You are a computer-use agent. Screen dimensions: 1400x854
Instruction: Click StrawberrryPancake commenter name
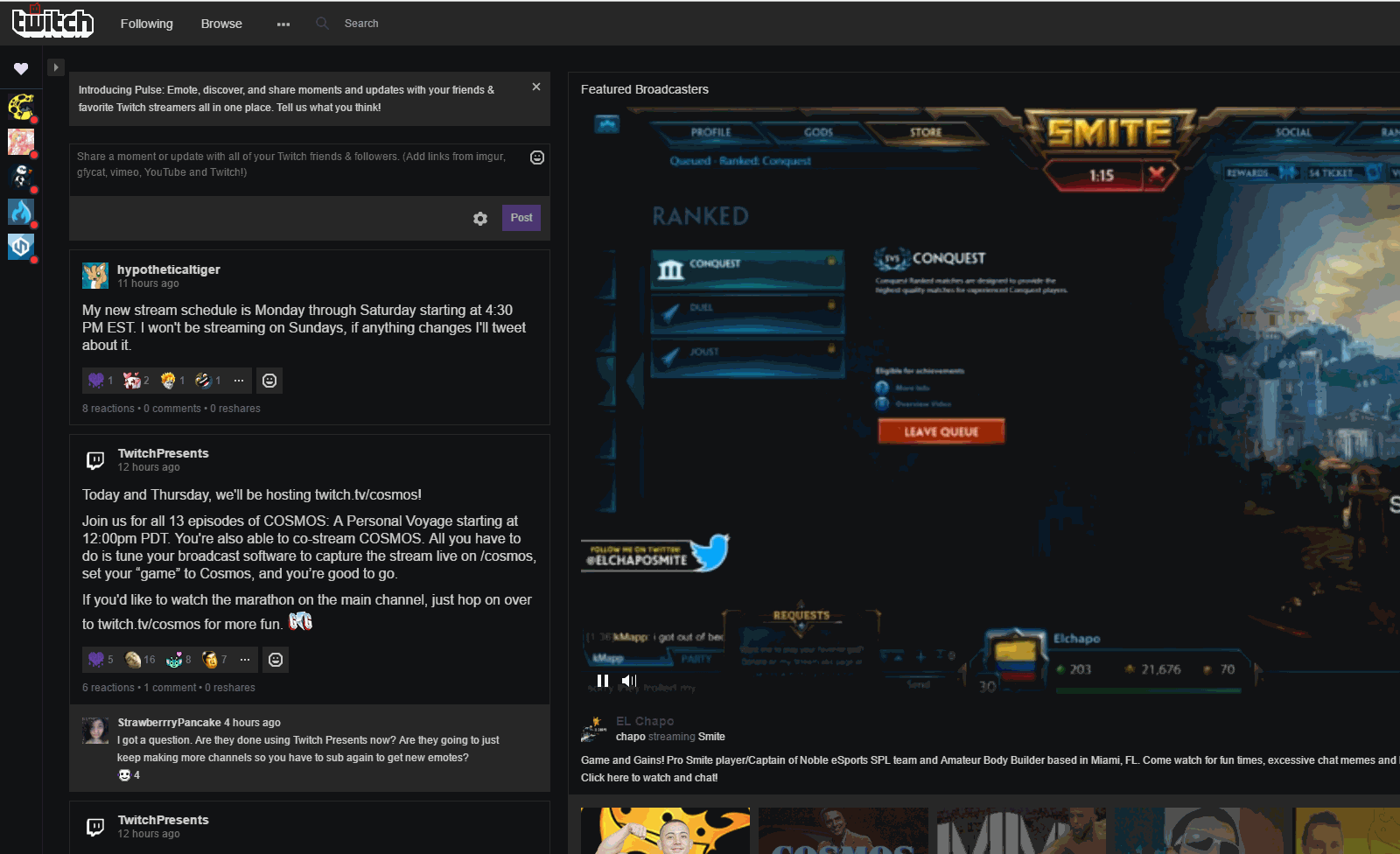click(x=169, y=723)
